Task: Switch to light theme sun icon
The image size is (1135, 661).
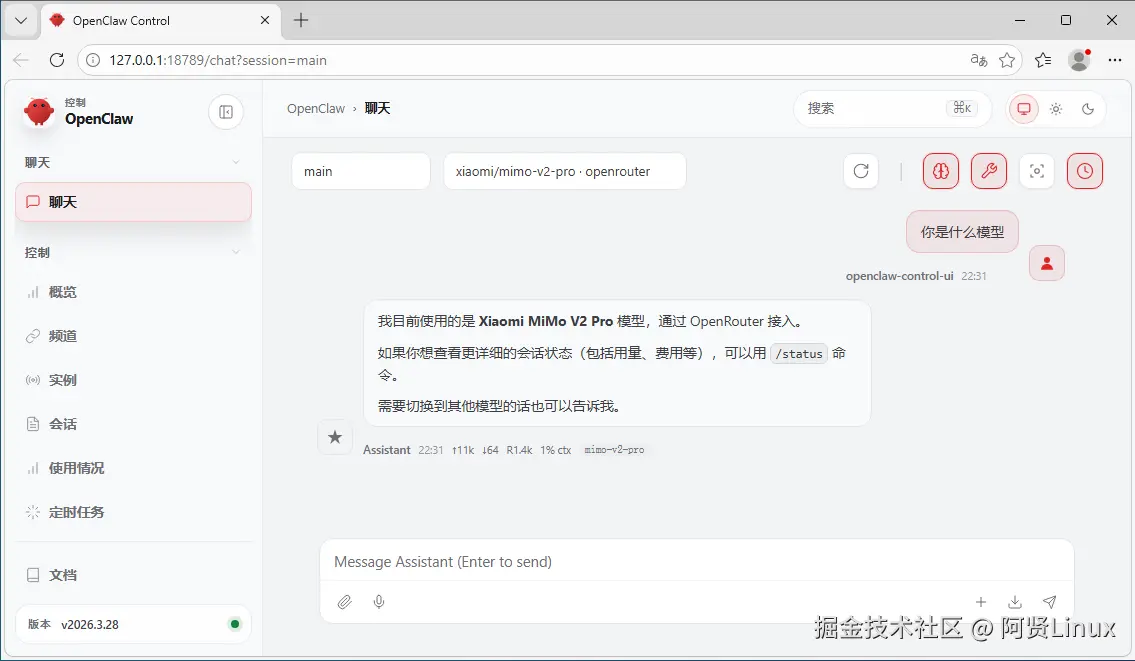Action: tap(1055, 109)
